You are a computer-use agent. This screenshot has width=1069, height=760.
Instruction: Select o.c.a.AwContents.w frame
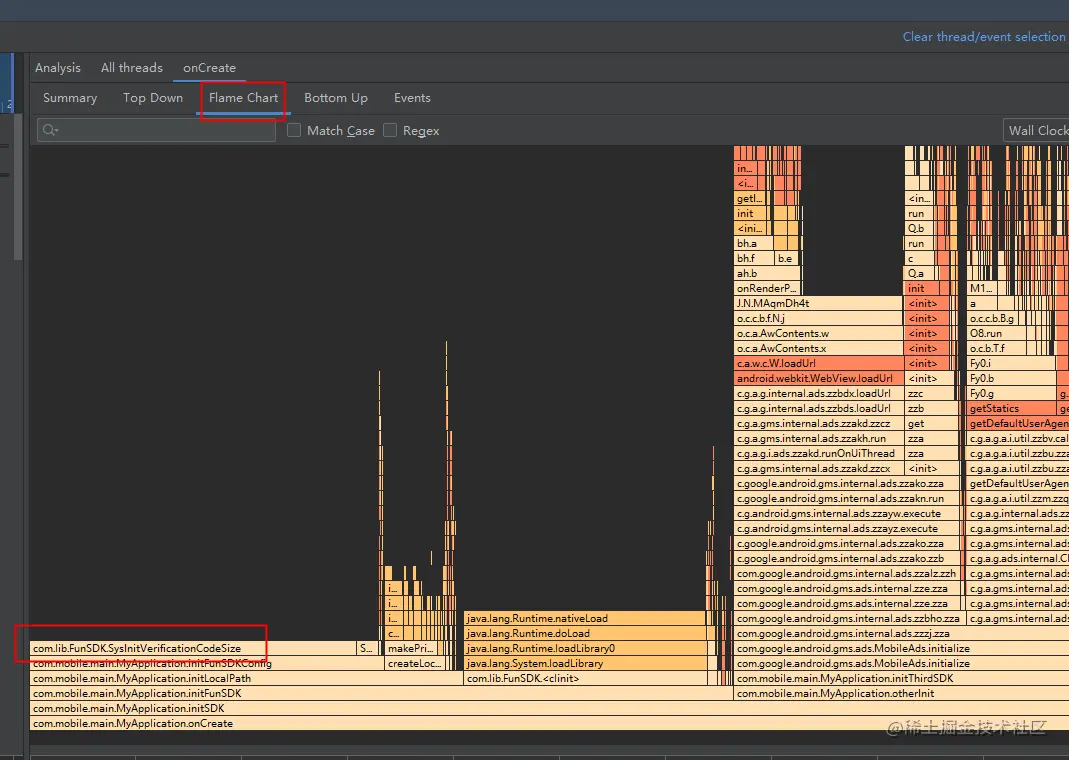pos(818,333)
